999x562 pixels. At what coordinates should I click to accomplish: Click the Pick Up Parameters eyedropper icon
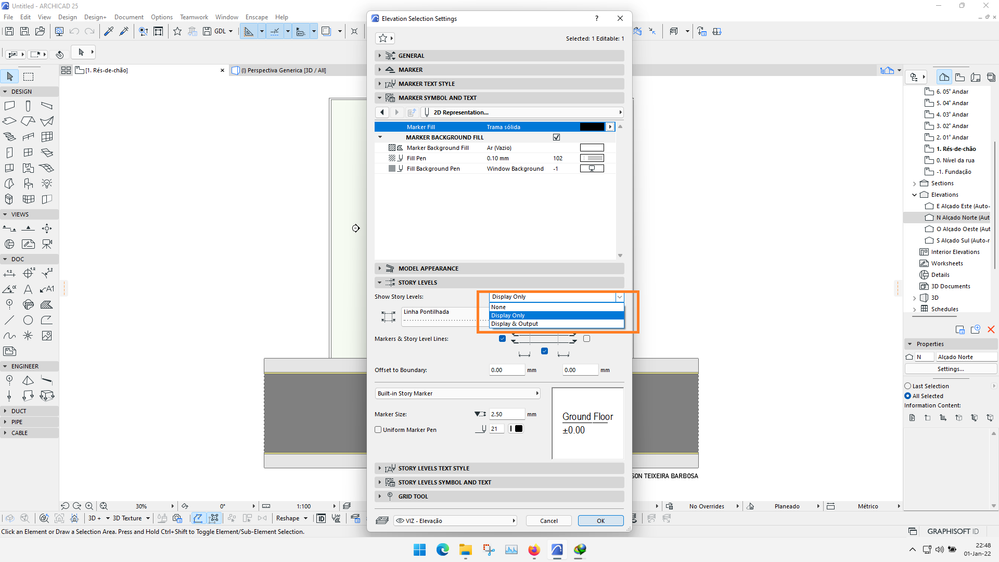(x=109, y=31)
